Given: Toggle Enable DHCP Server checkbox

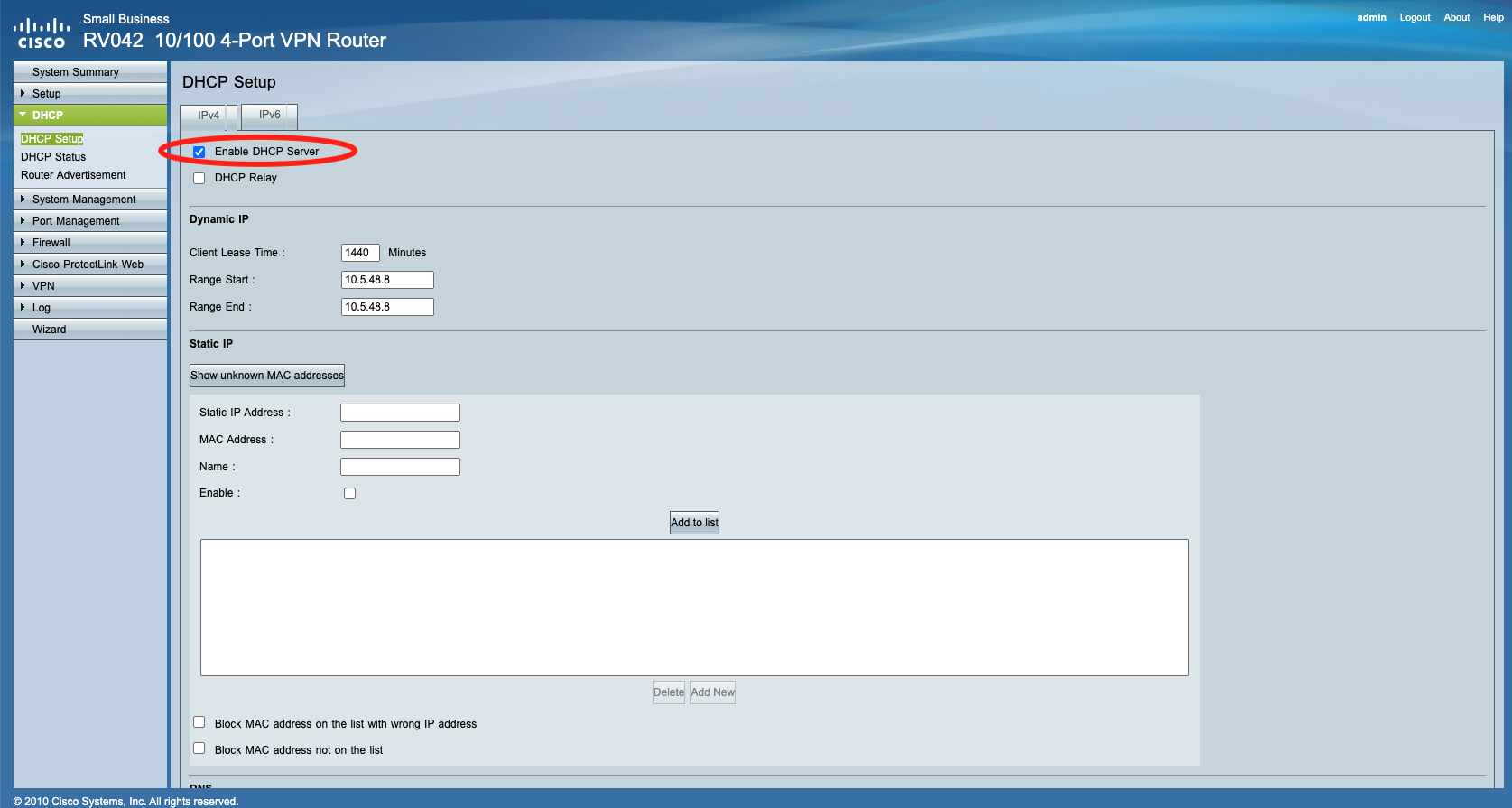Looking at the screenshot, I should [x=199, y=152].
